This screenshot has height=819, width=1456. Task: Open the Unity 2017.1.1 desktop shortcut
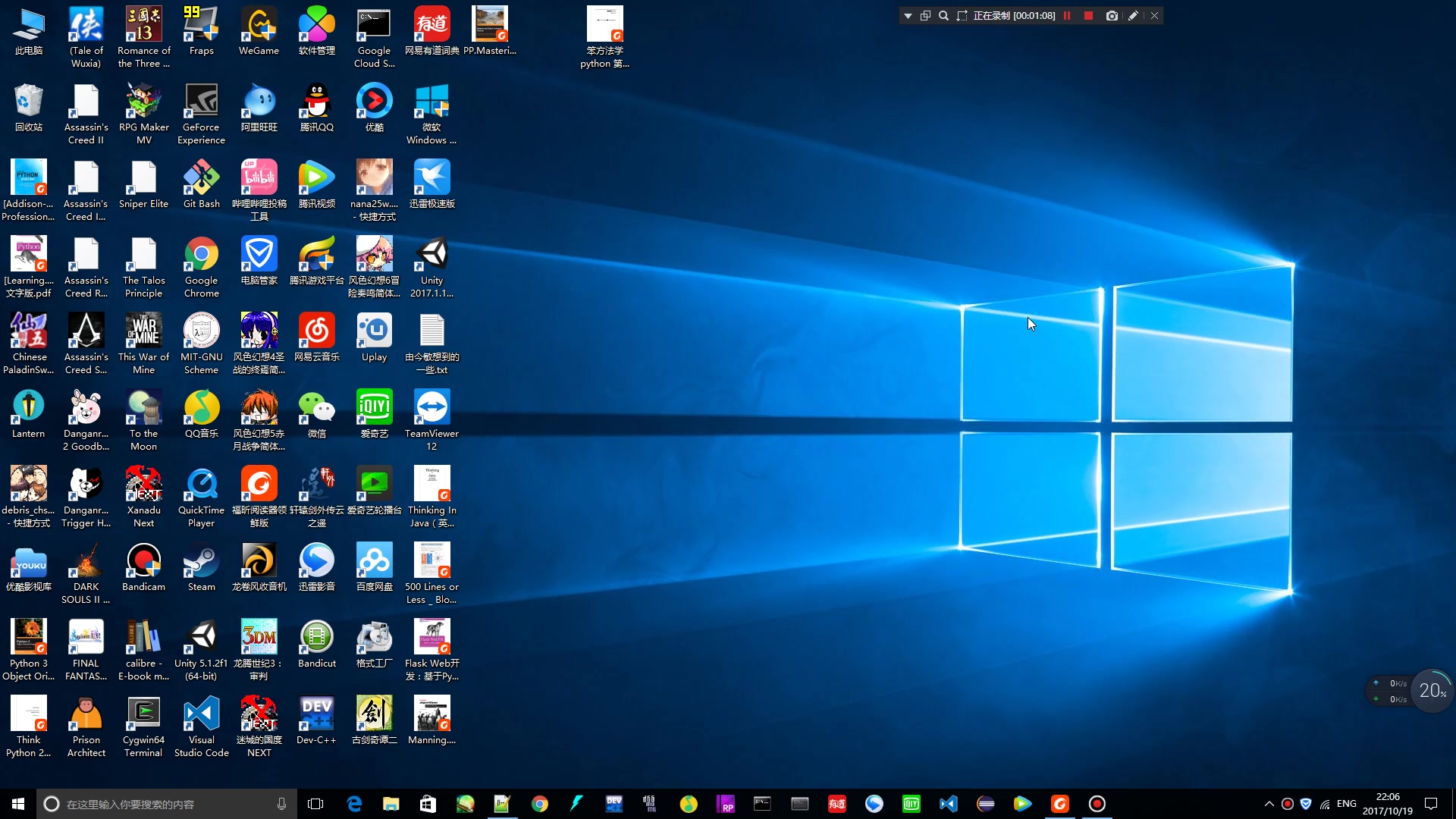[x=431, y=267]
